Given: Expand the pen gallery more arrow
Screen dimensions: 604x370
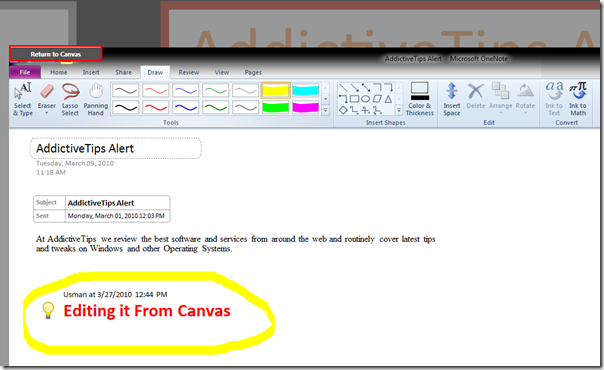Looking at the screenshot, I should point(325,110).
